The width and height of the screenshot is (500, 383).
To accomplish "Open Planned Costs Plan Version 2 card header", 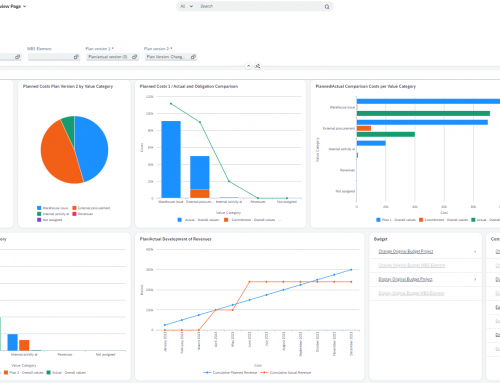I will coord(68,86).
